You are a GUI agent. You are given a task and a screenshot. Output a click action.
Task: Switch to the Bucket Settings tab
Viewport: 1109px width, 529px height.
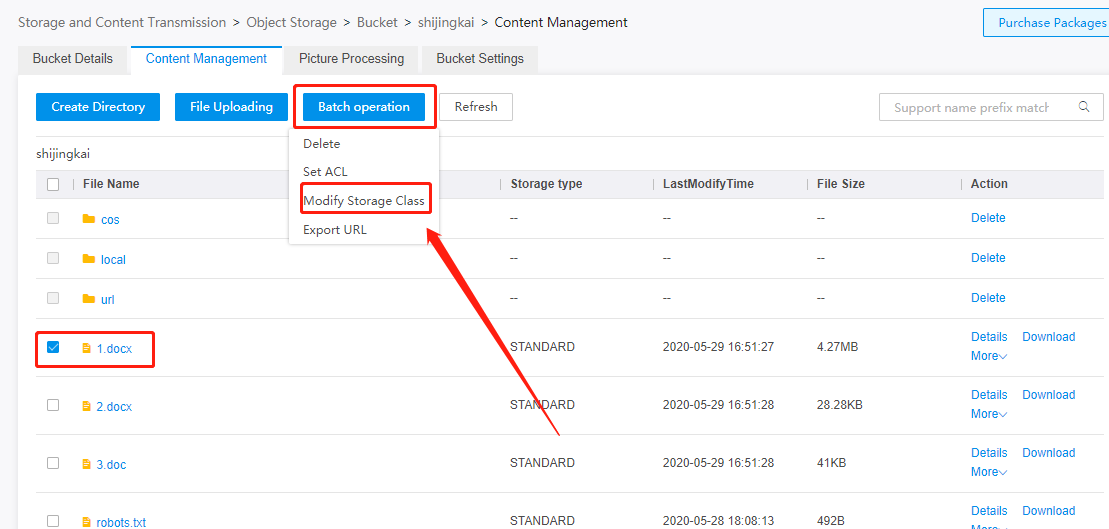click(480, 59)
